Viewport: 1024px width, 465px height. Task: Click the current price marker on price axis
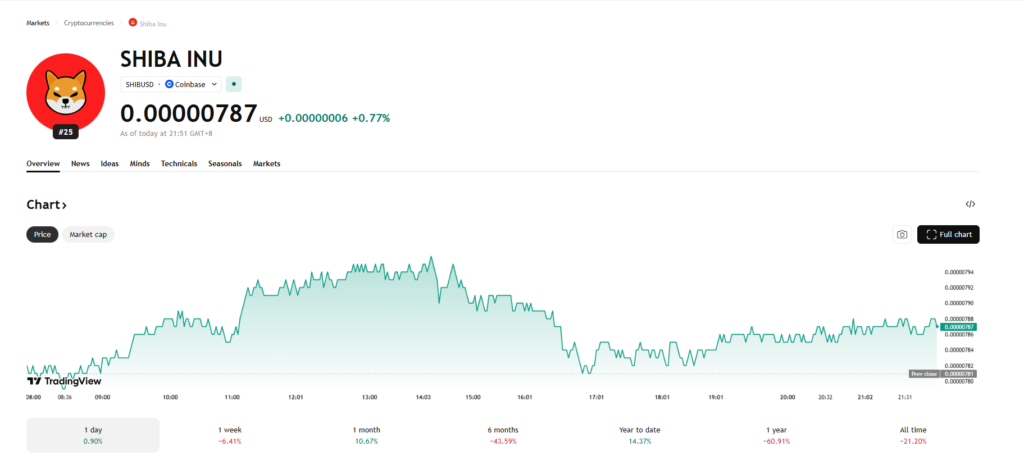click(x=959, y=327)
